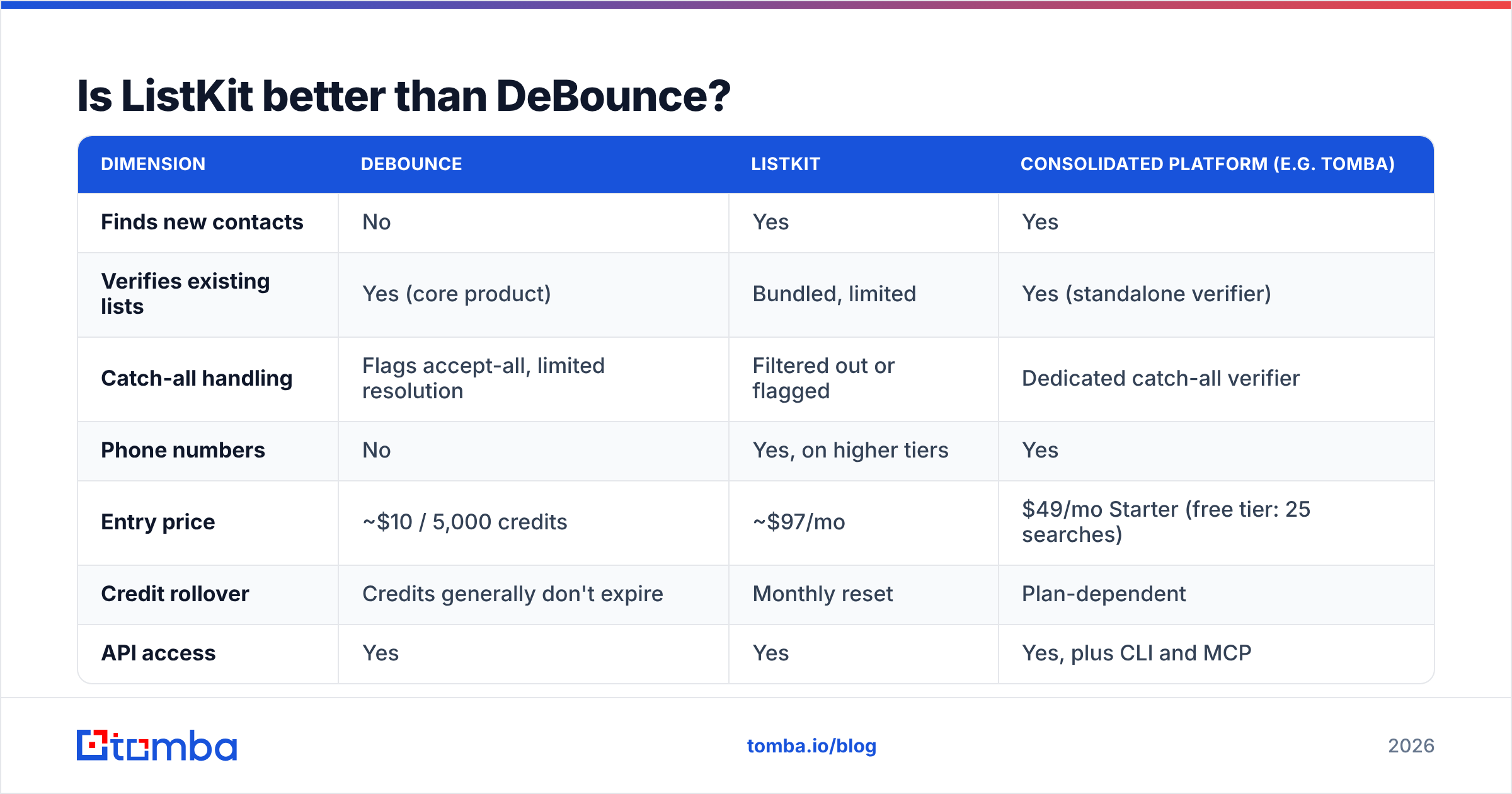1512x794 pixels.
Task: Click the 'Yes (standalone verifier)' cell
Action: (x=1147, y=294)
